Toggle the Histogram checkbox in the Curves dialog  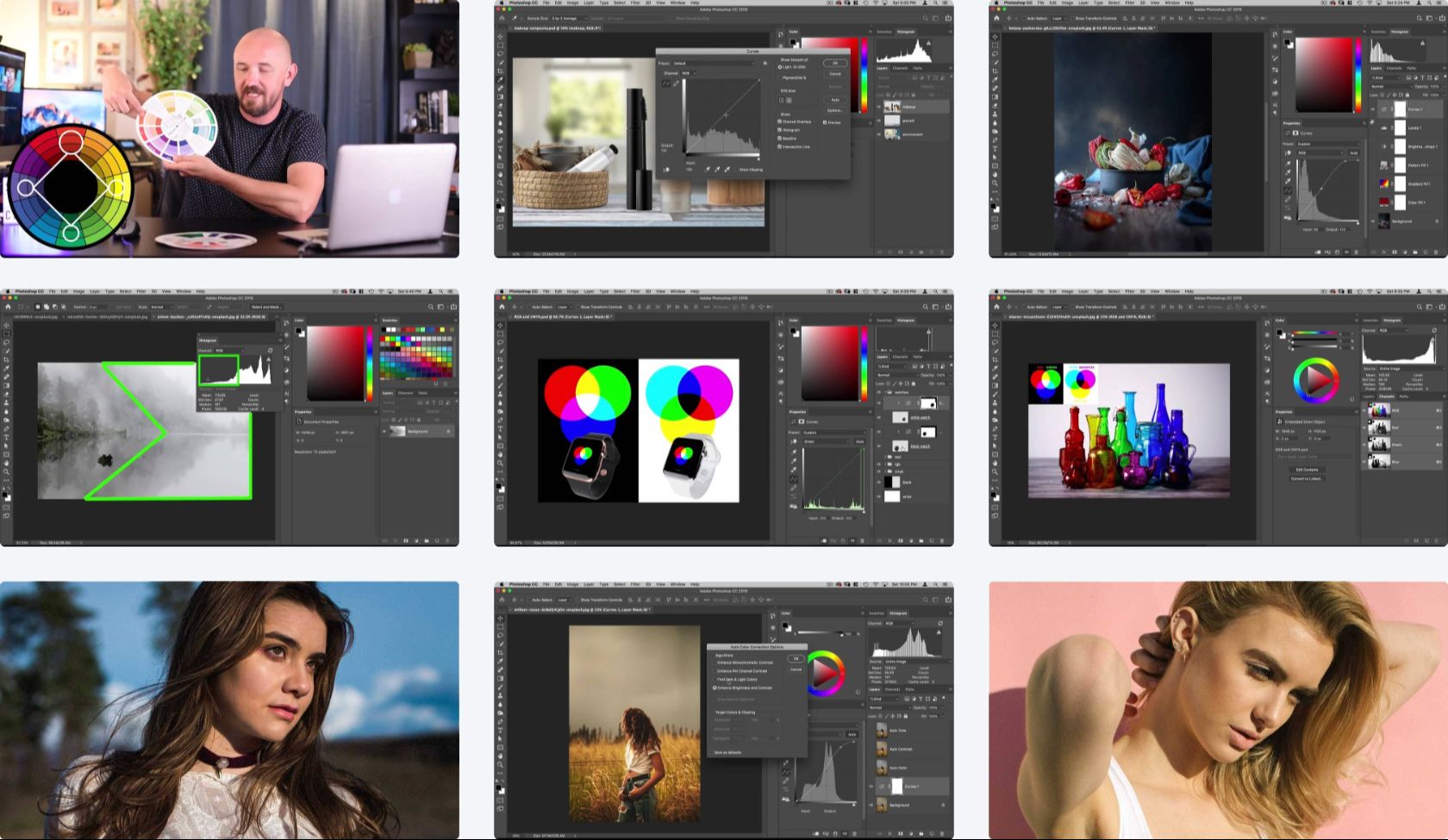point(780,130)
